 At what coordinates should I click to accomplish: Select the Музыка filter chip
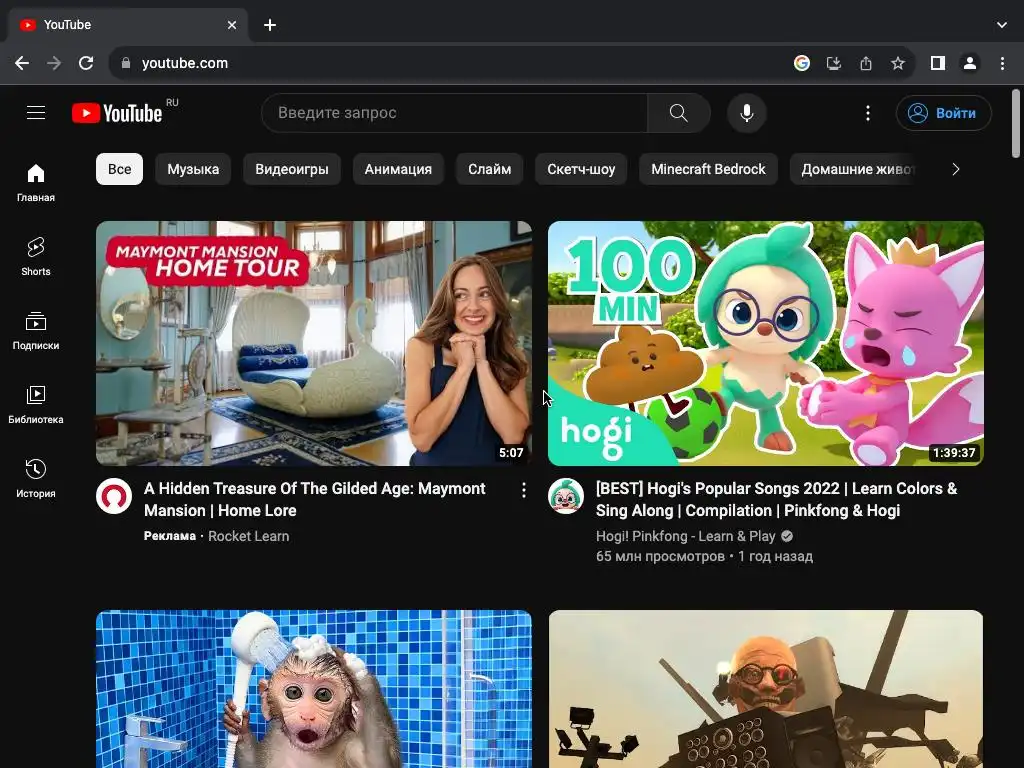(193, 169)
